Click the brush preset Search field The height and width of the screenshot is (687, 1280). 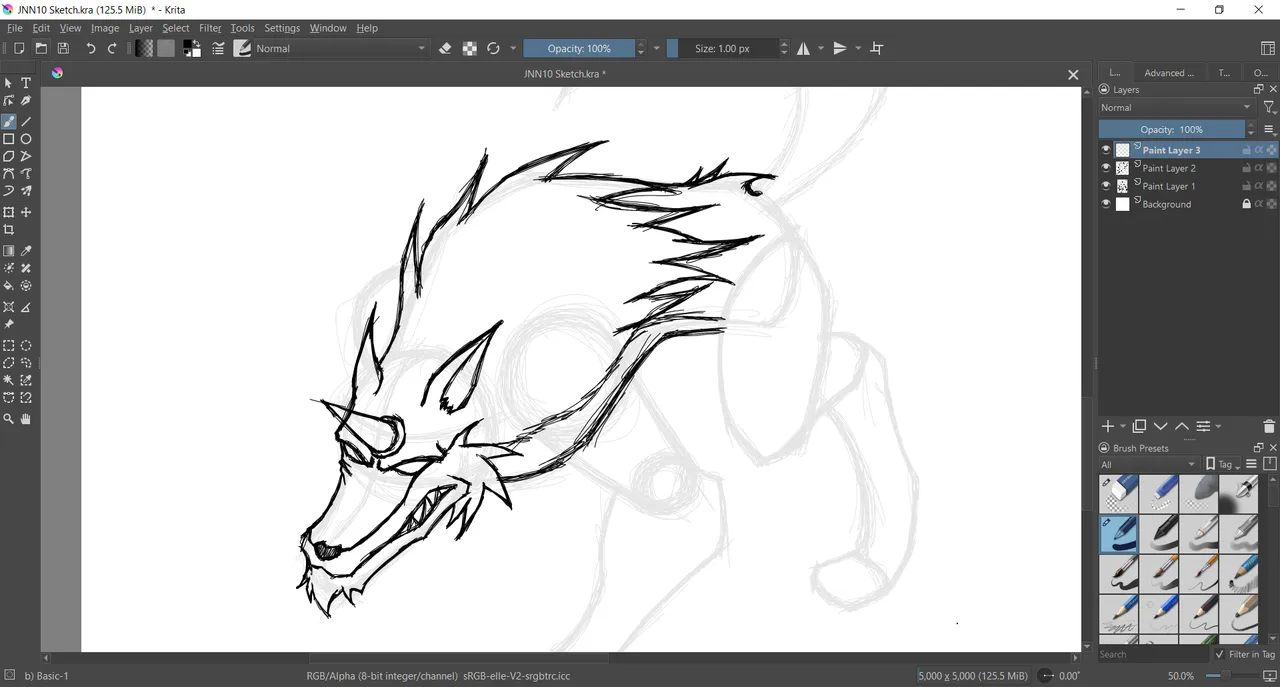(x=1152, y=654)
